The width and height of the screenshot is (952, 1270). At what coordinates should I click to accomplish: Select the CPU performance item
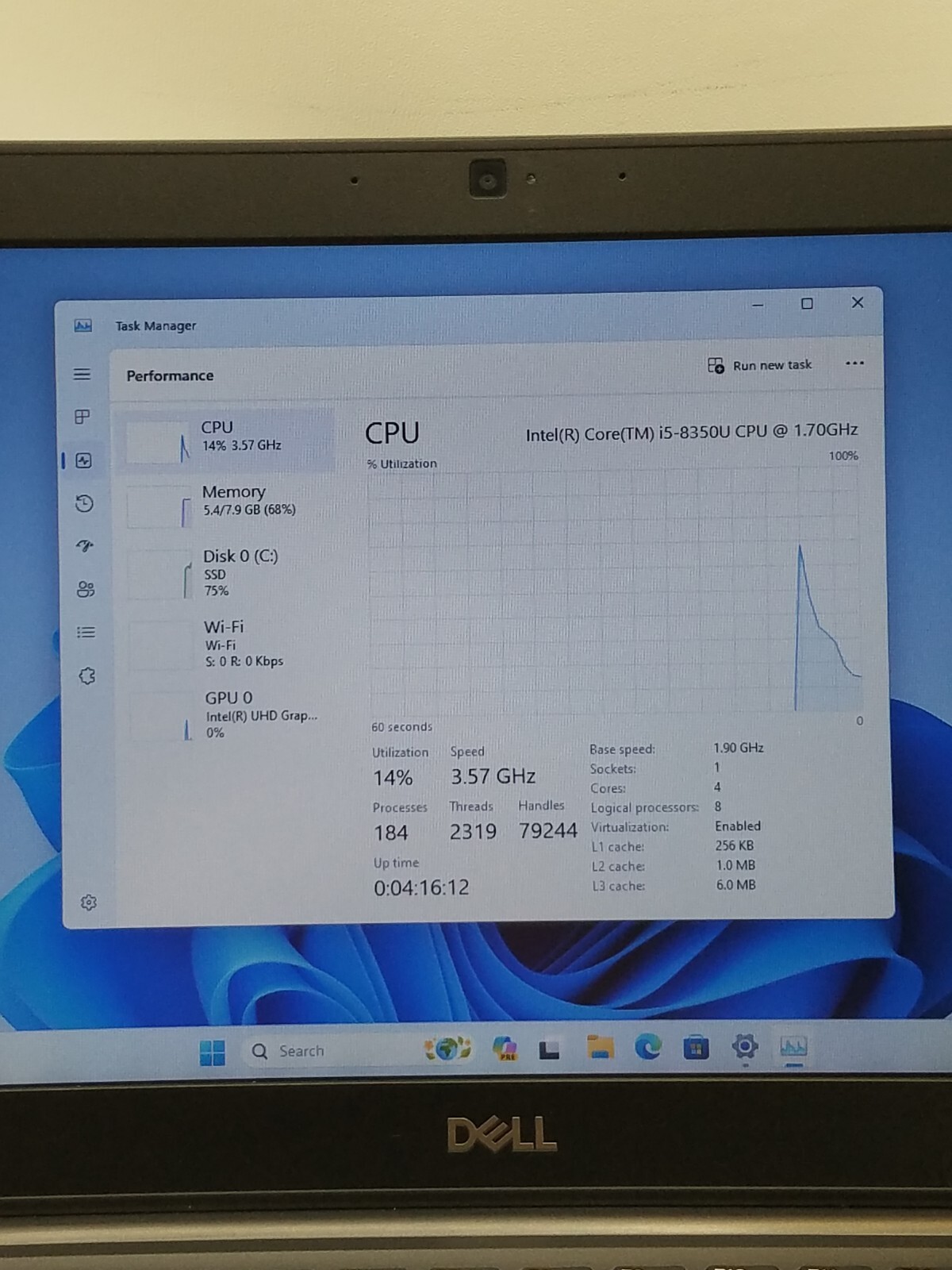pyautogui.click(x=225, y=439)
